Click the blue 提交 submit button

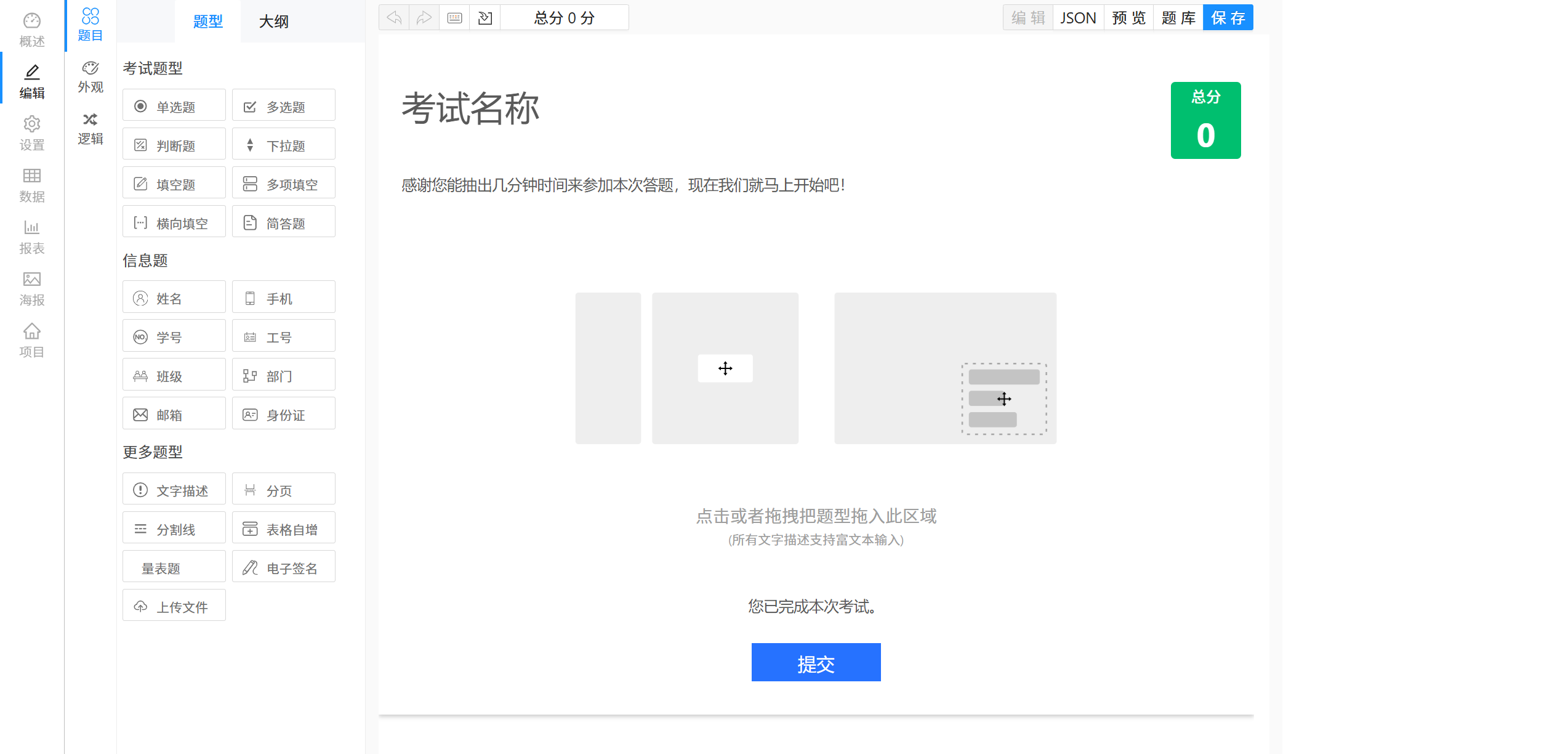(x=816, y=663)
